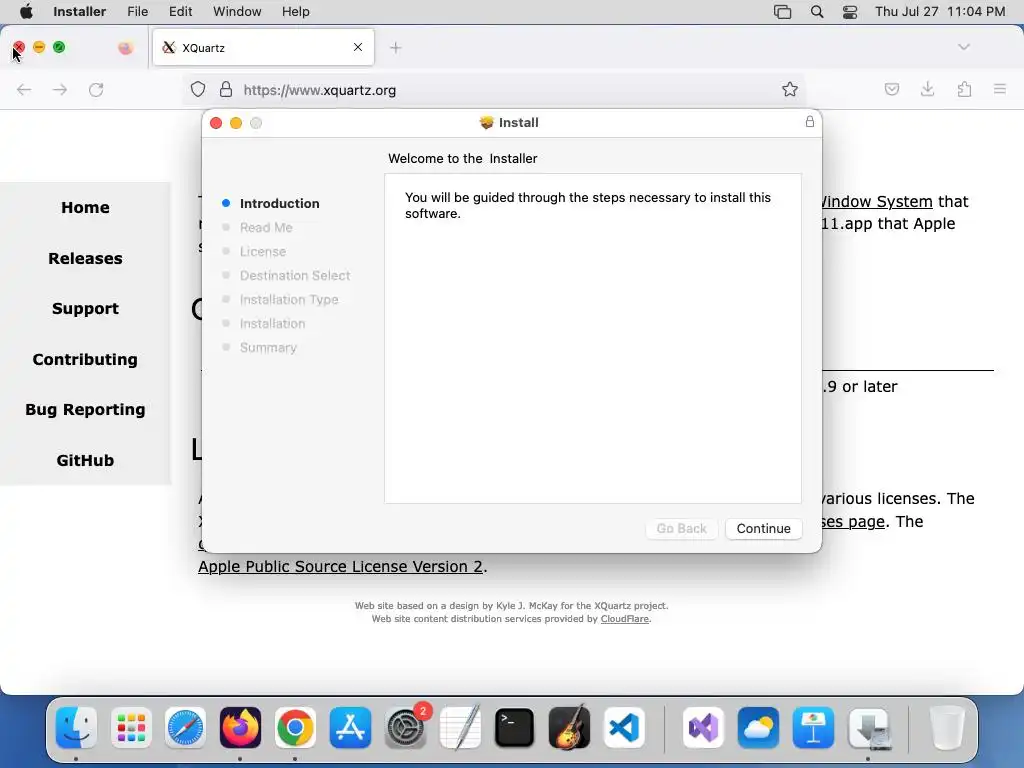Open Keynote from the Dock
1024x768 pixels.
coord(813,728)
